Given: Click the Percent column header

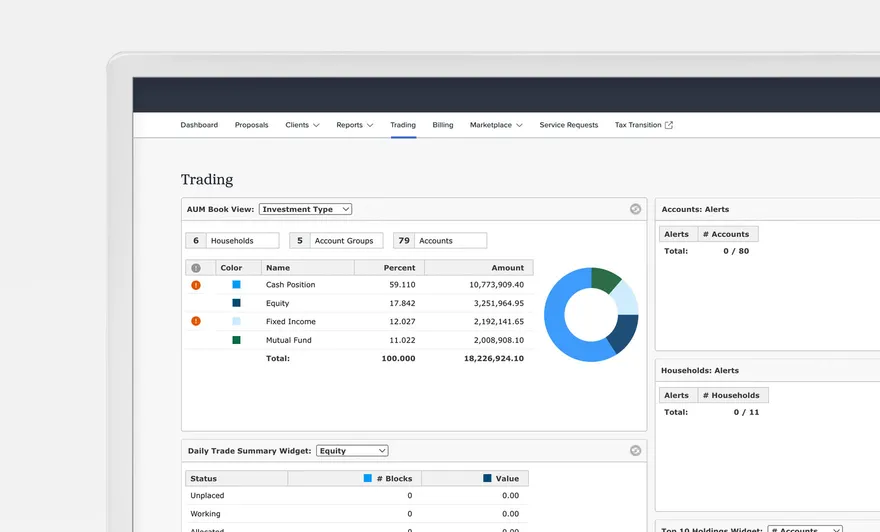Looking at the screenshot, I should [x=389, y=268].
